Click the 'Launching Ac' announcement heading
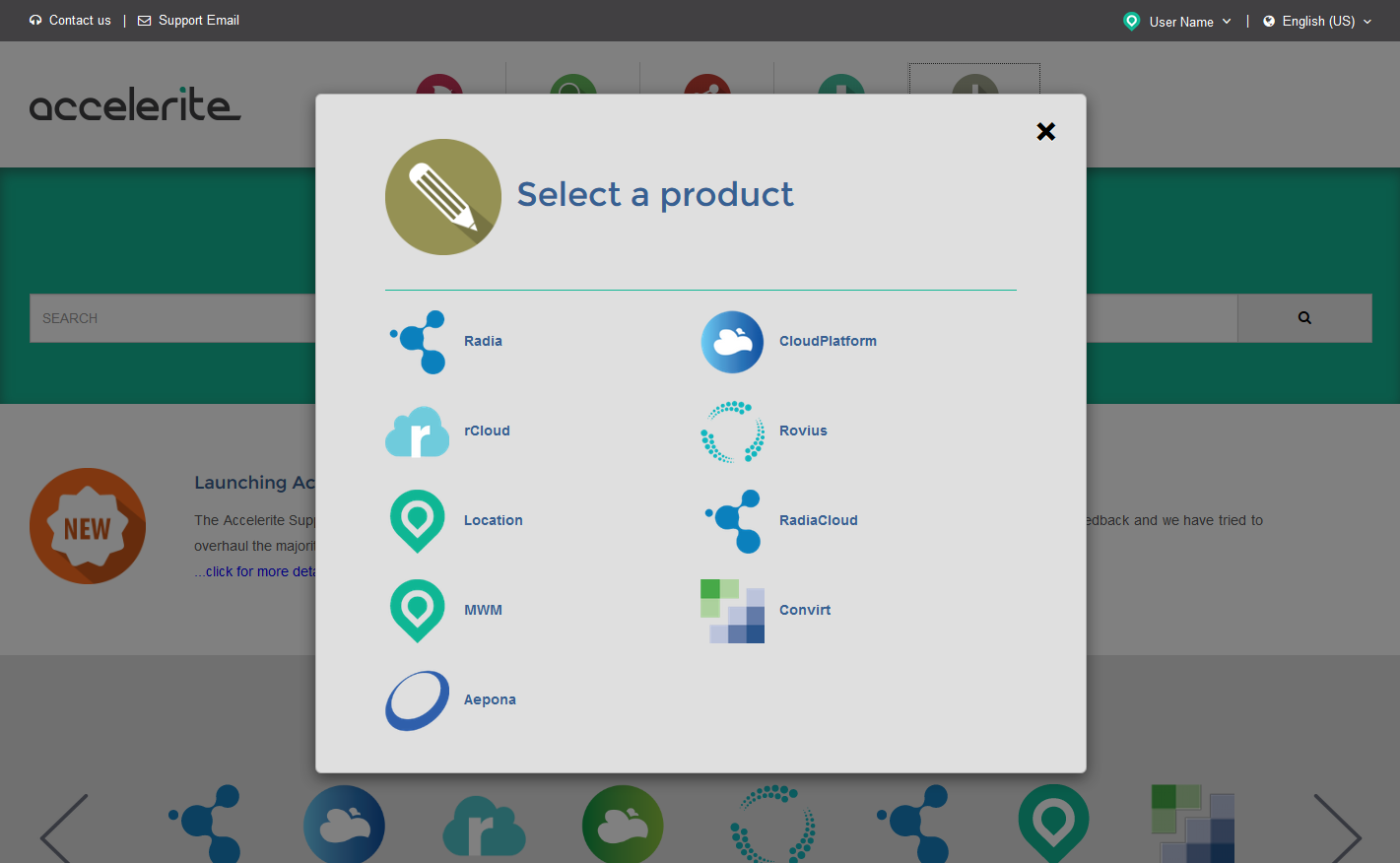This screenshot has height=863, width=1400. [x=254, y=483]
